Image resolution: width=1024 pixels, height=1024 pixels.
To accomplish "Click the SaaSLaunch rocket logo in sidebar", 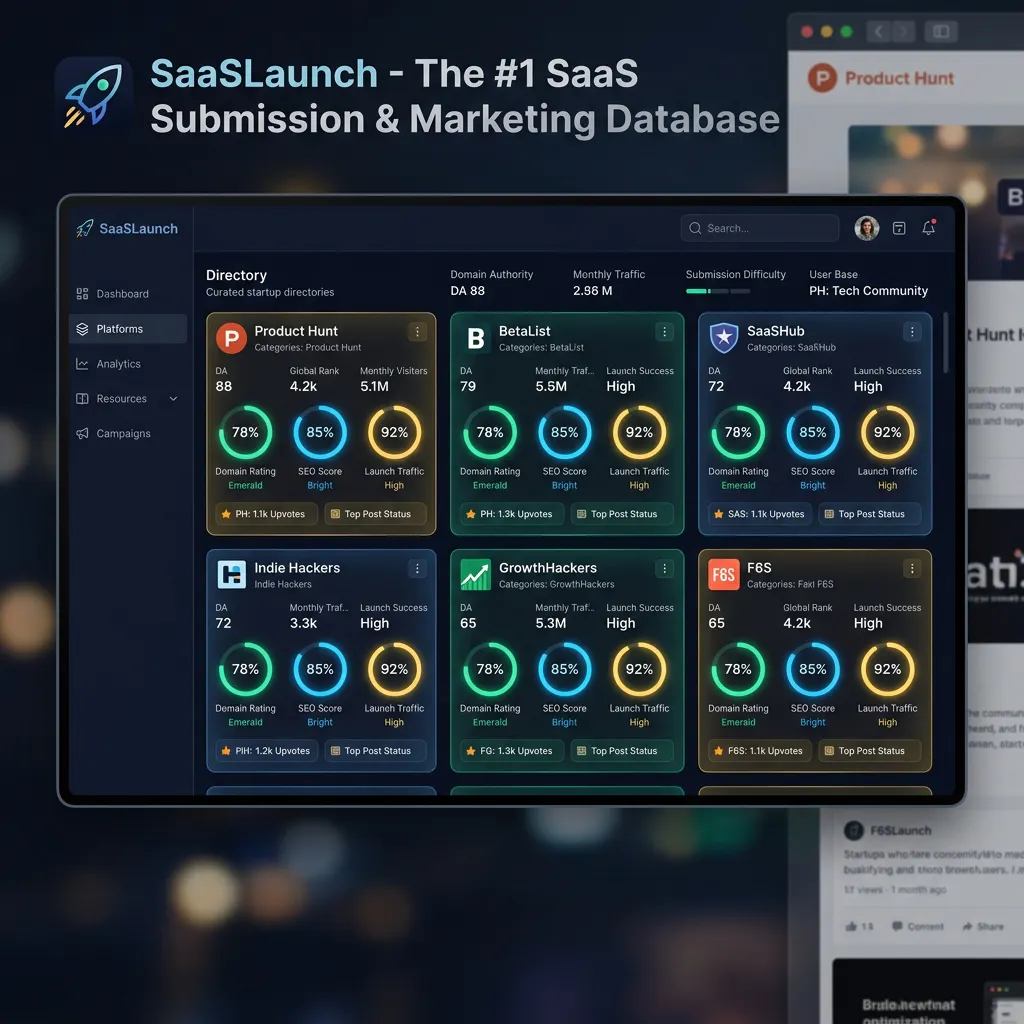I will click(84, 229).
